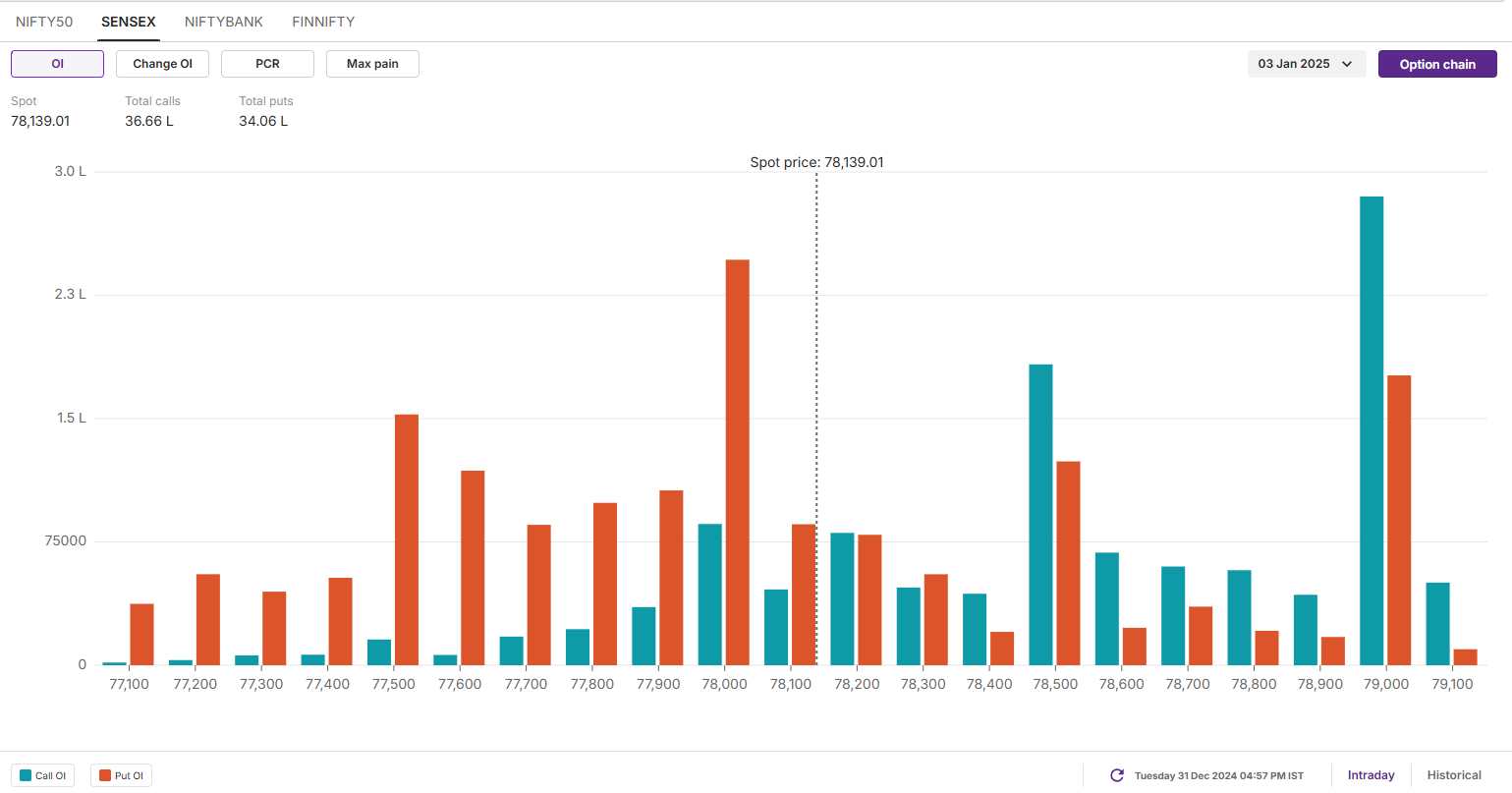1512x793 pixels.
Task: Open the PCR view
Action: 267,64
